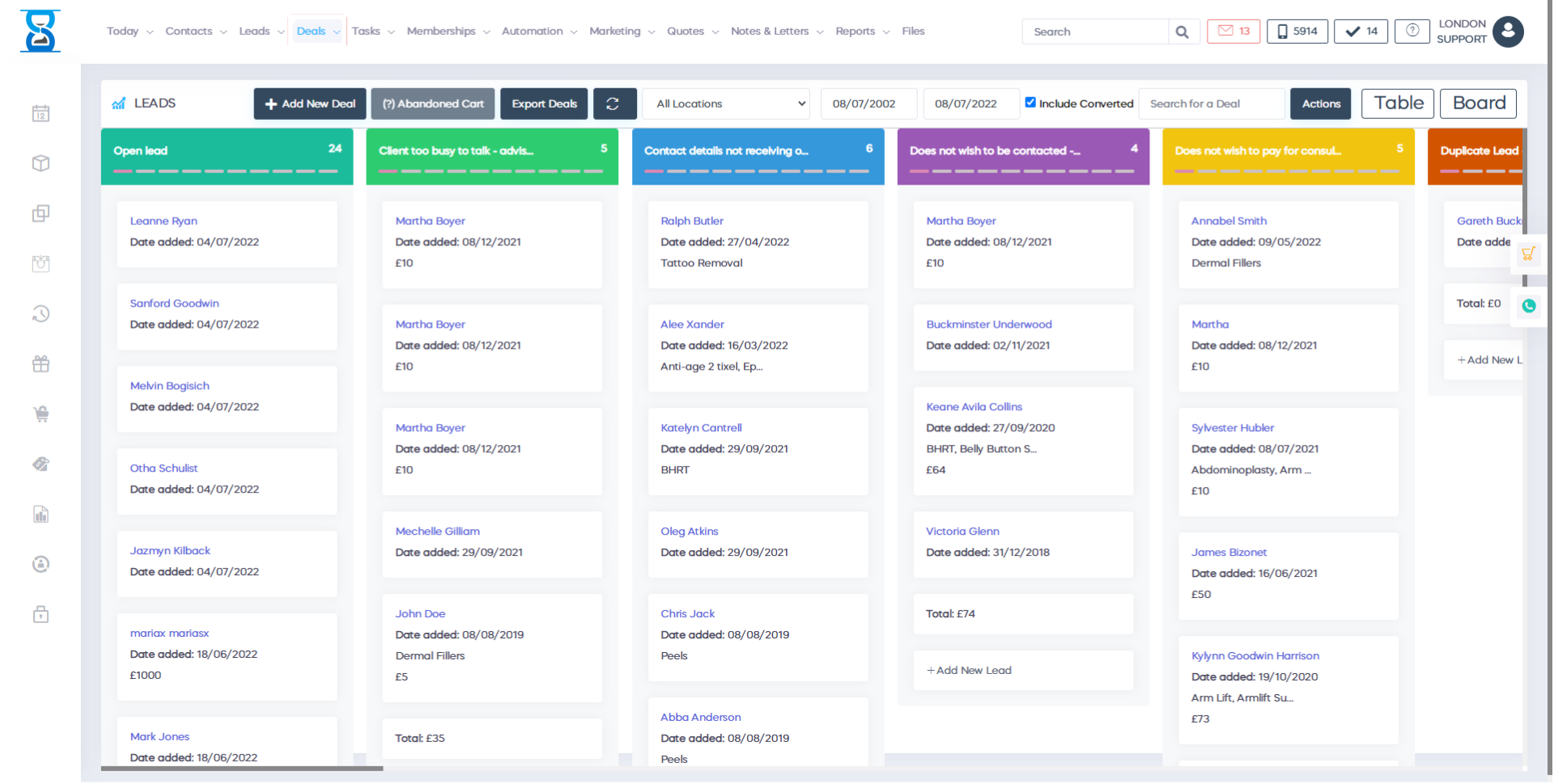Open the user profile avatar

click(x=1507, y=32)
